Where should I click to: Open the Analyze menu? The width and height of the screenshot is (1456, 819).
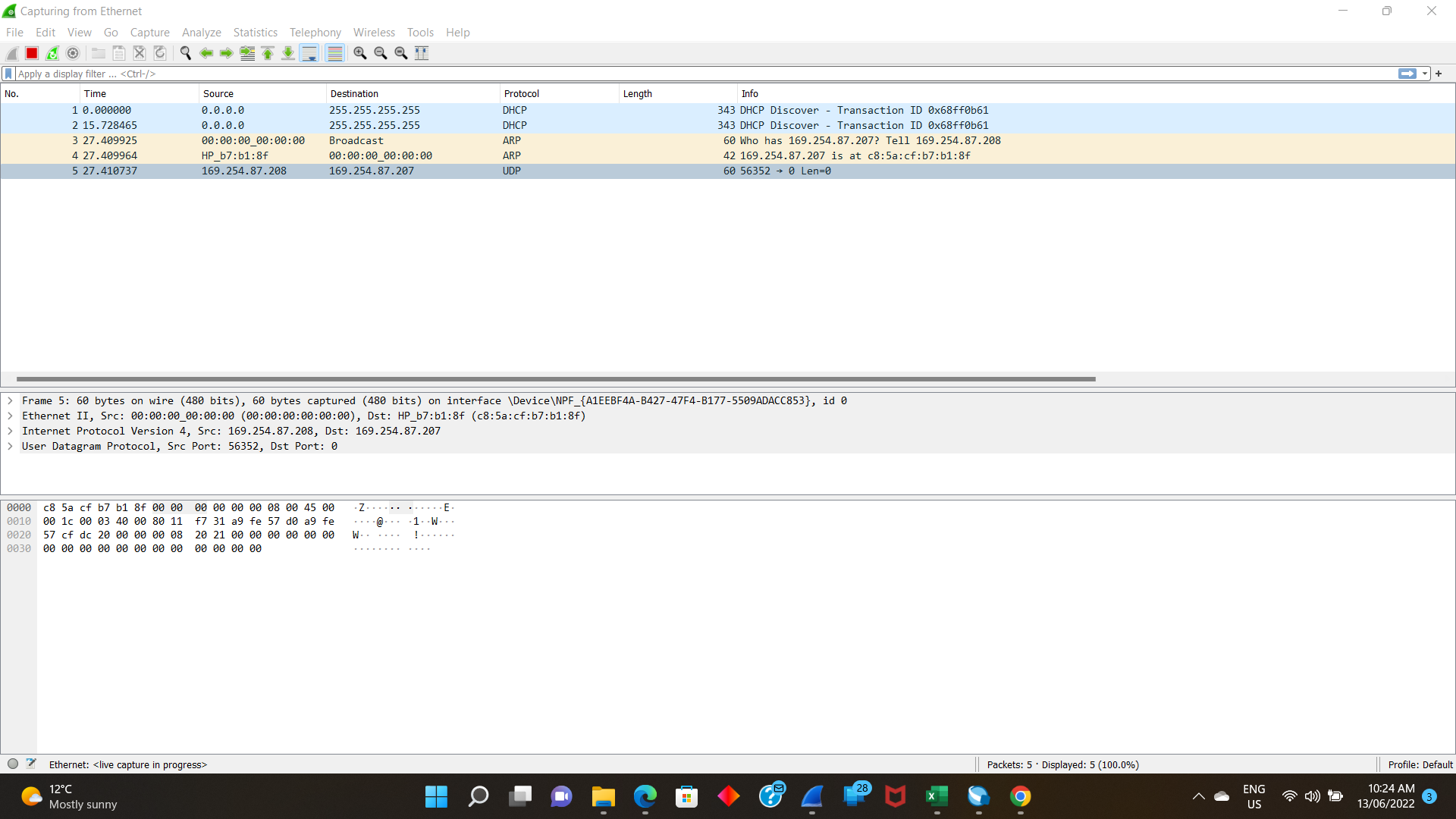pyautogui.click(x=202, y=33)
